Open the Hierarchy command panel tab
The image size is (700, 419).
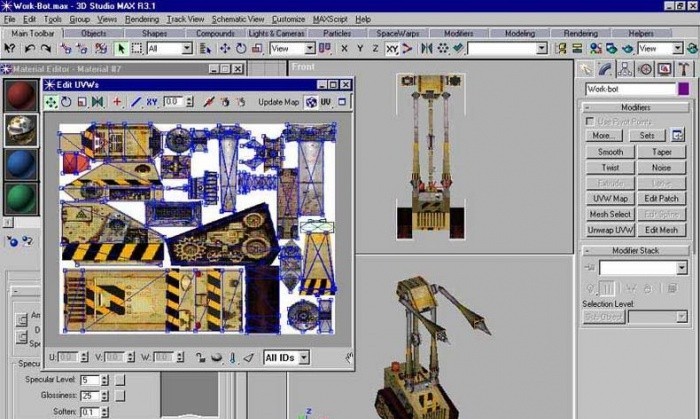pos(625,69)
